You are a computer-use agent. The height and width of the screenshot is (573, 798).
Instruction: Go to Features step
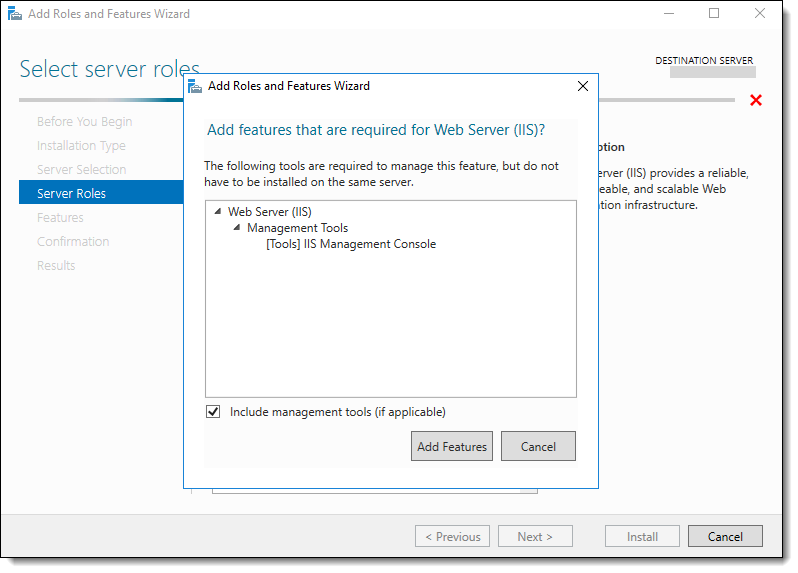tap(60, 218)
